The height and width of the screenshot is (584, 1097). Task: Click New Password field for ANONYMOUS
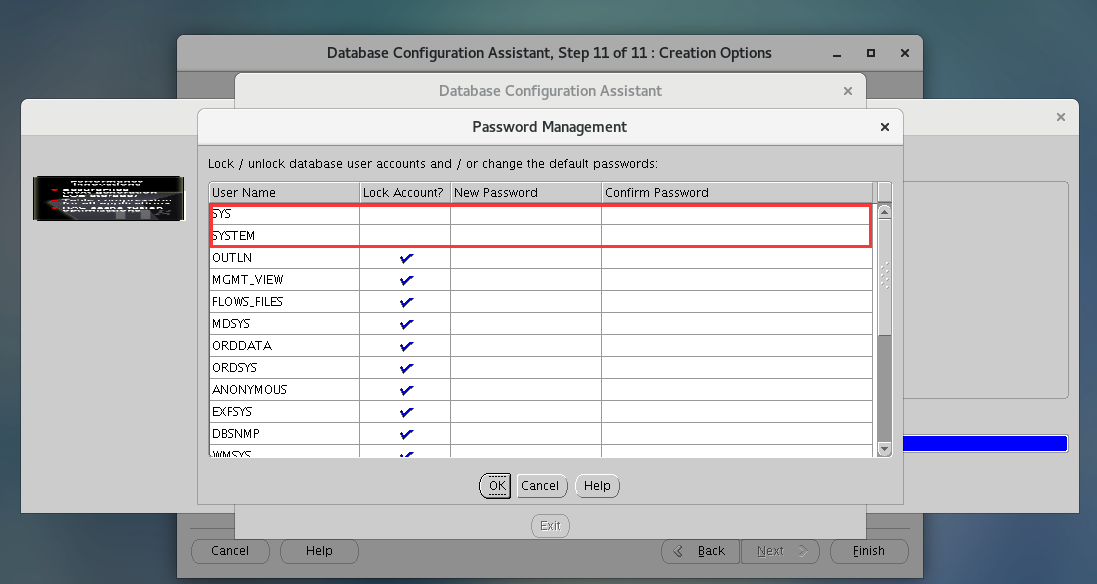(526, 390)
